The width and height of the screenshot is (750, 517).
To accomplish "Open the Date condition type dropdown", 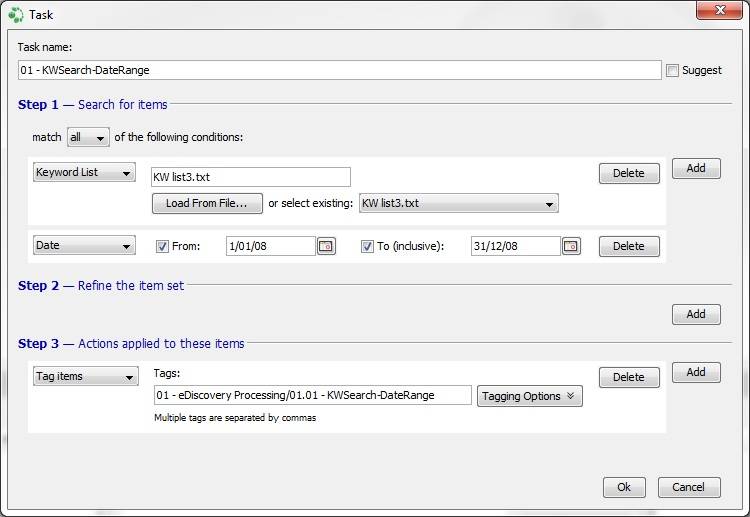I will pyautogui.click(x=84, y=245).
